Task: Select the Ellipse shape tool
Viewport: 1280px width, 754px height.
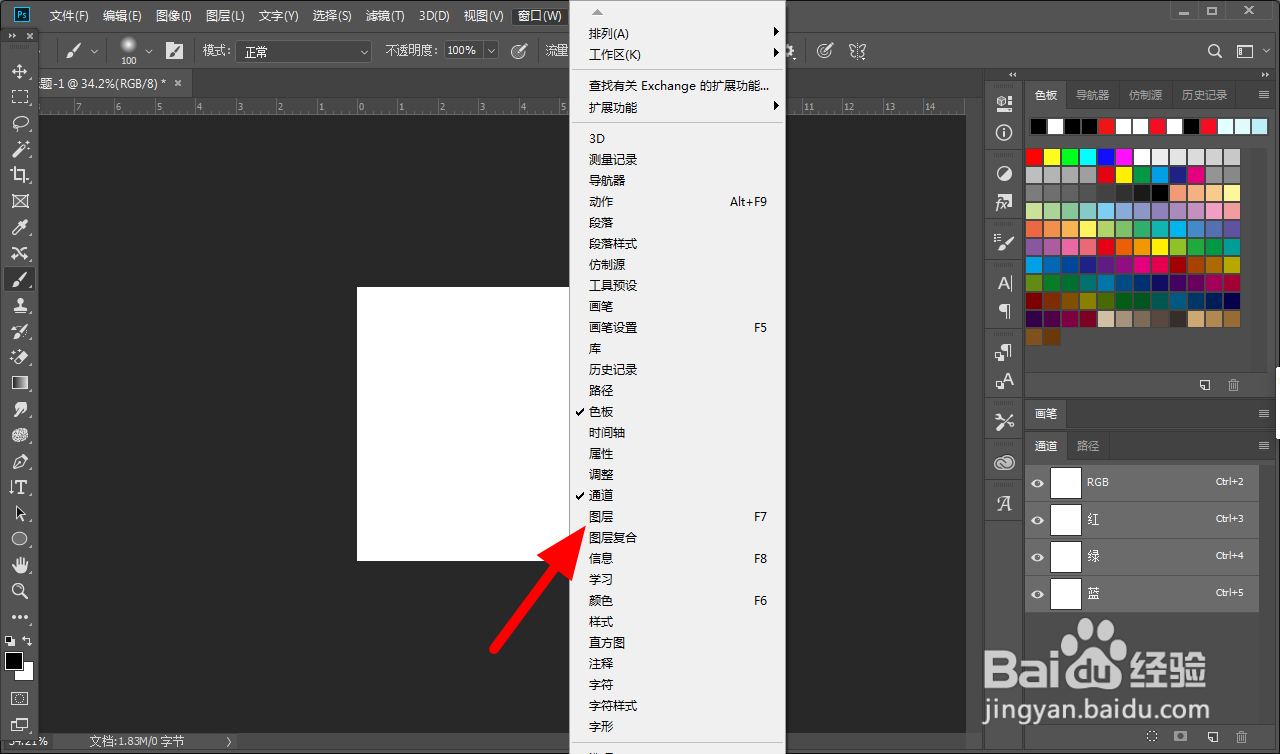Action: [x=19, y=539]
